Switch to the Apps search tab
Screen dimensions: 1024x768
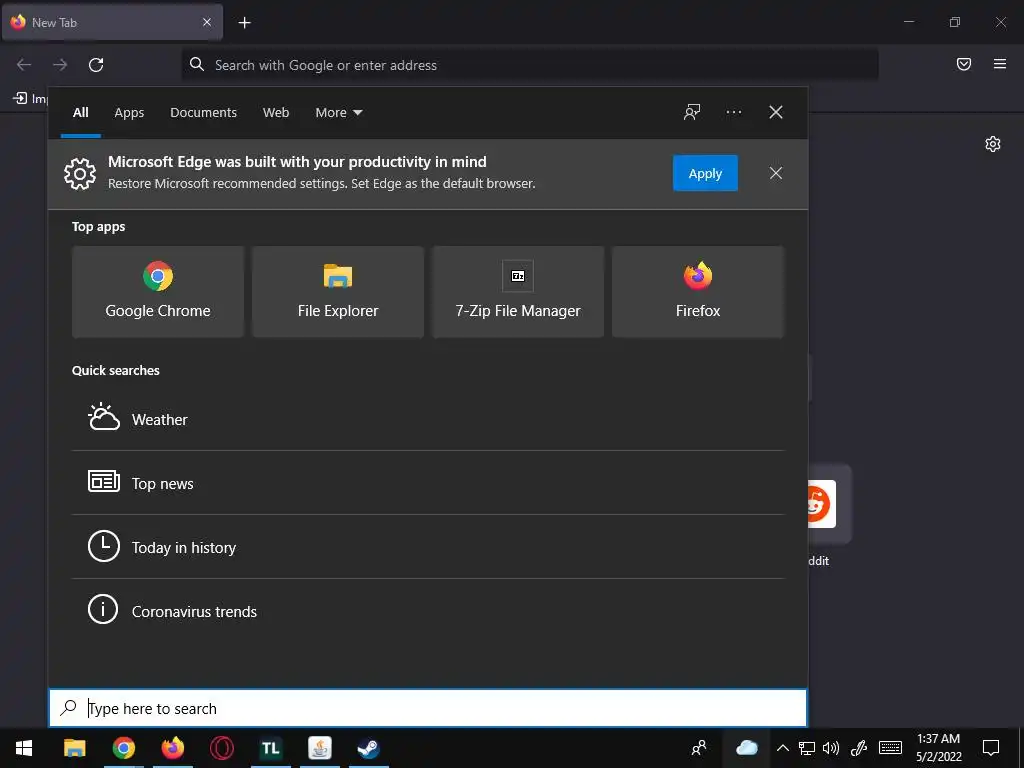tap(129, 112)
